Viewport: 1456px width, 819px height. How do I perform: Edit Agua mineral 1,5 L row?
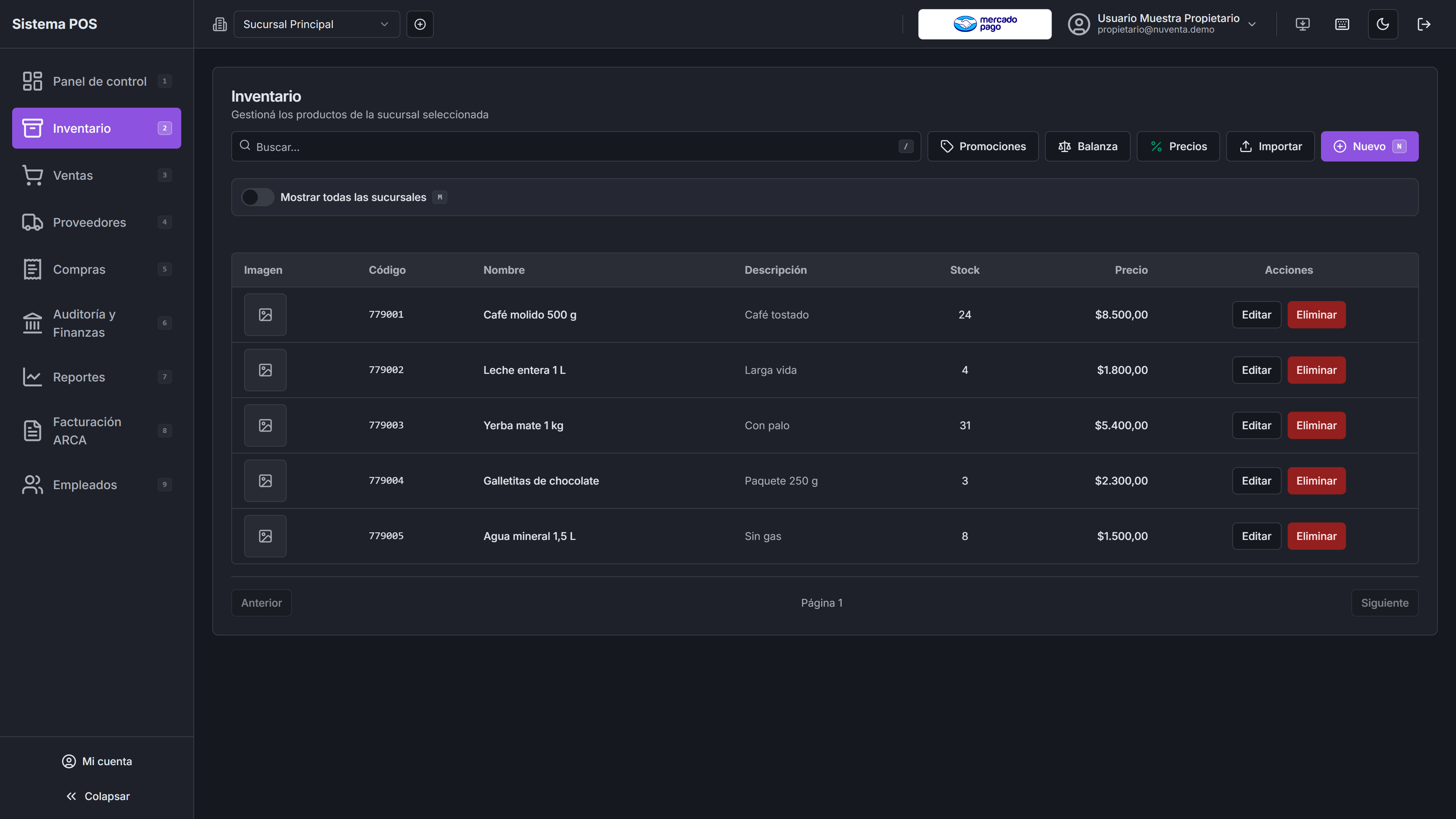(1257, 537)
